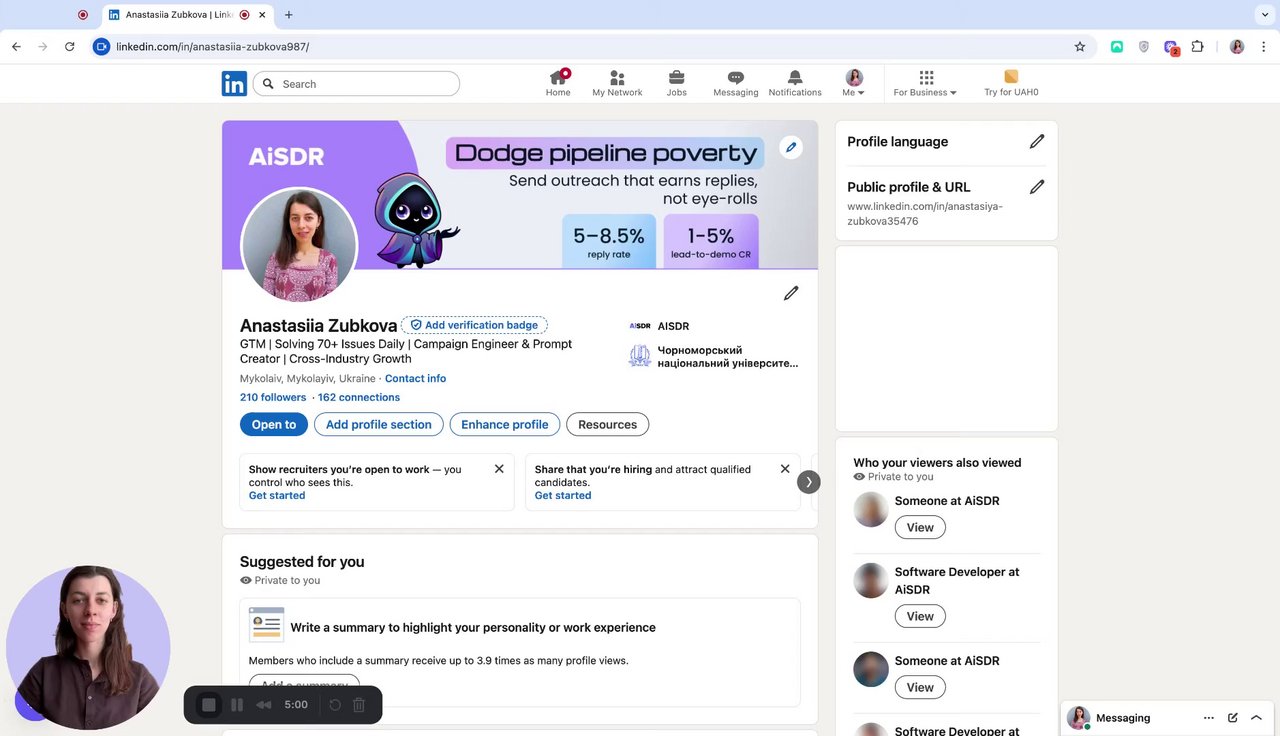
Task: Click the browser address bar URL
Action: (x=212, y=46)
